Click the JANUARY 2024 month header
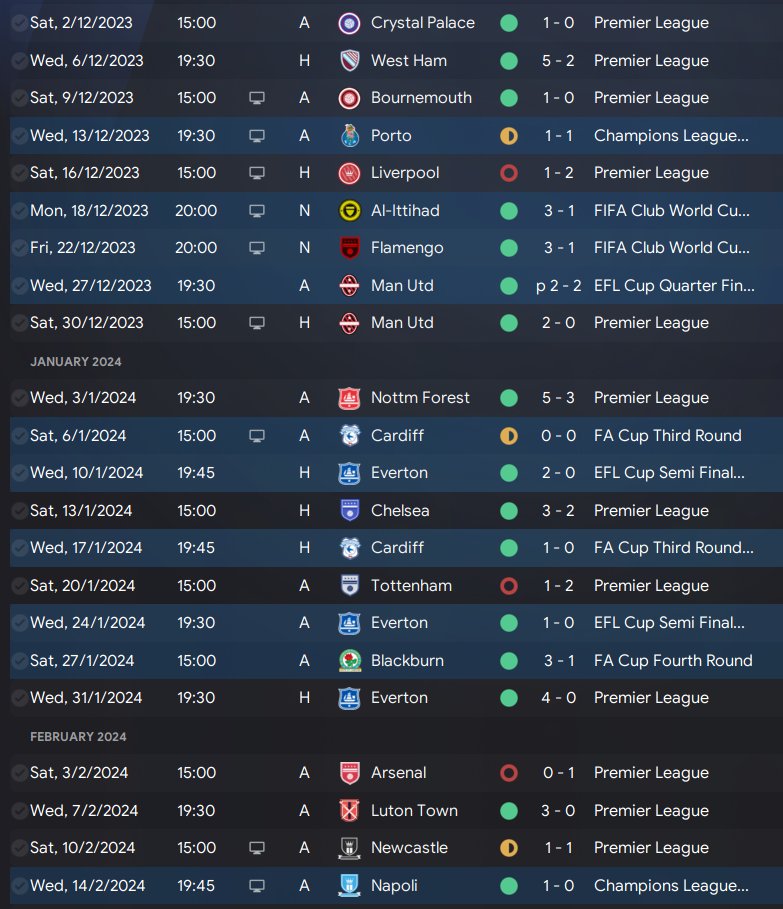 coord(76,361)
